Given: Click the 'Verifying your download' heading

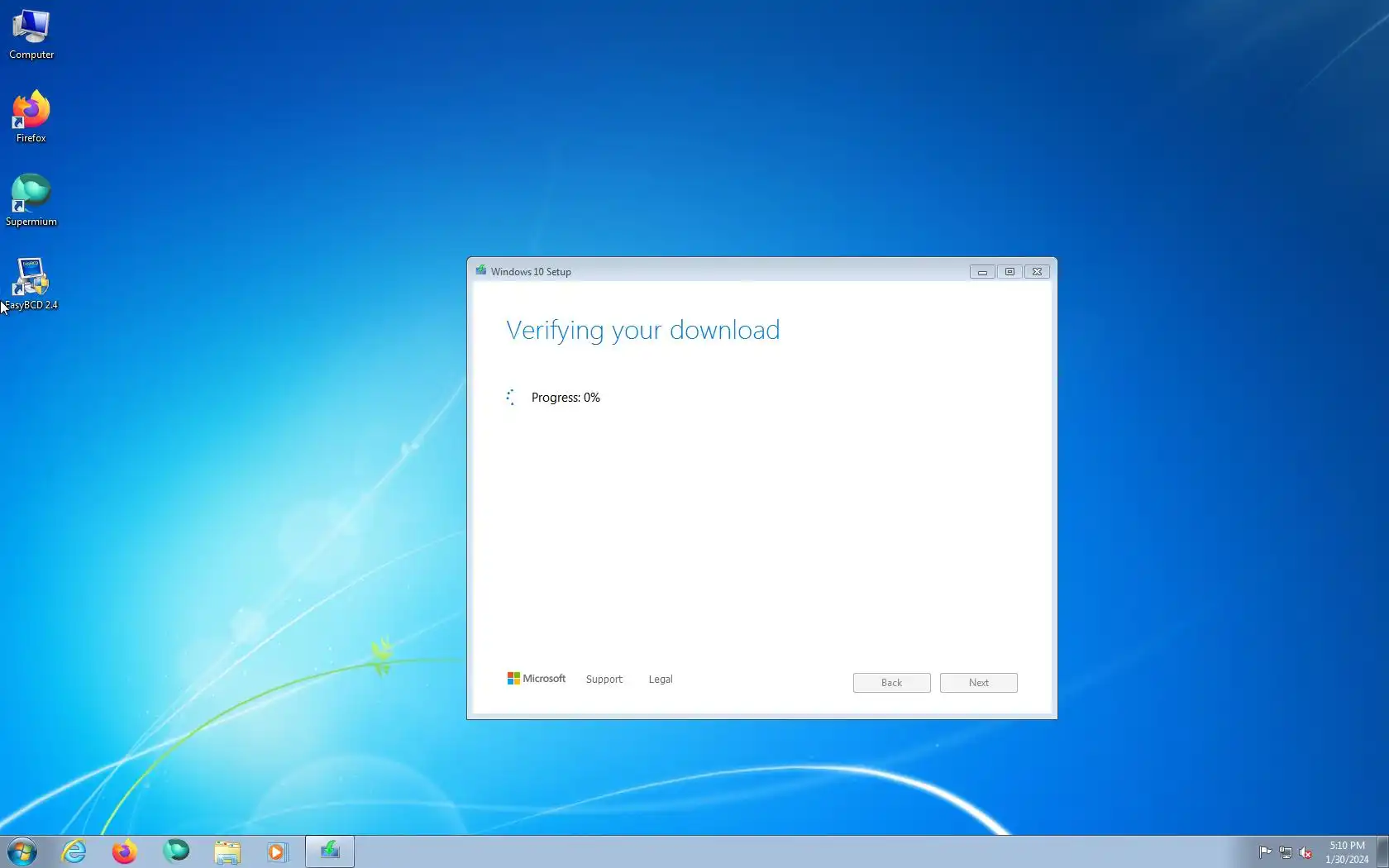Looking at the screenshot, I should 643,331.
